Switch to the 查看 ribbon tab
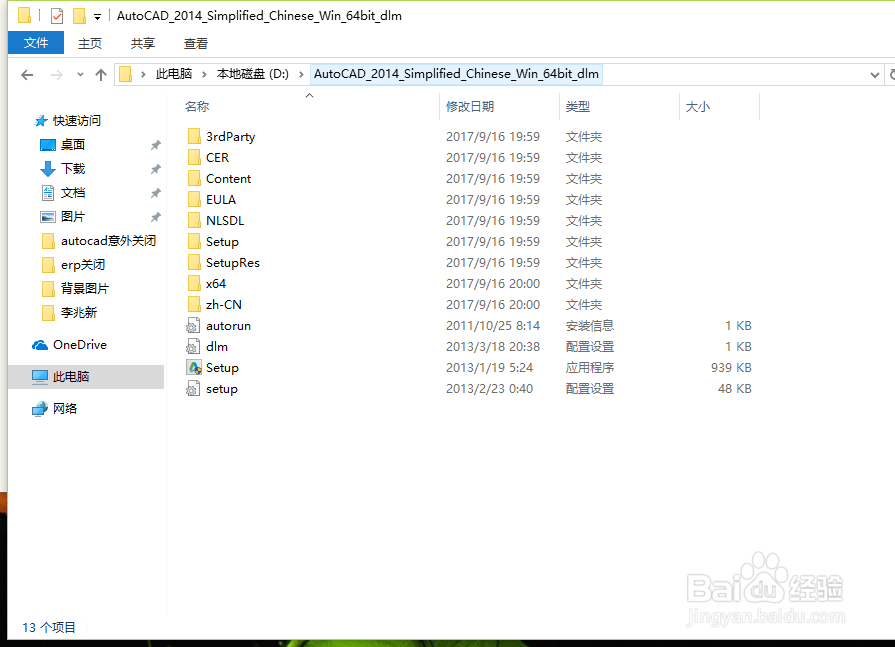 [196, 43]
